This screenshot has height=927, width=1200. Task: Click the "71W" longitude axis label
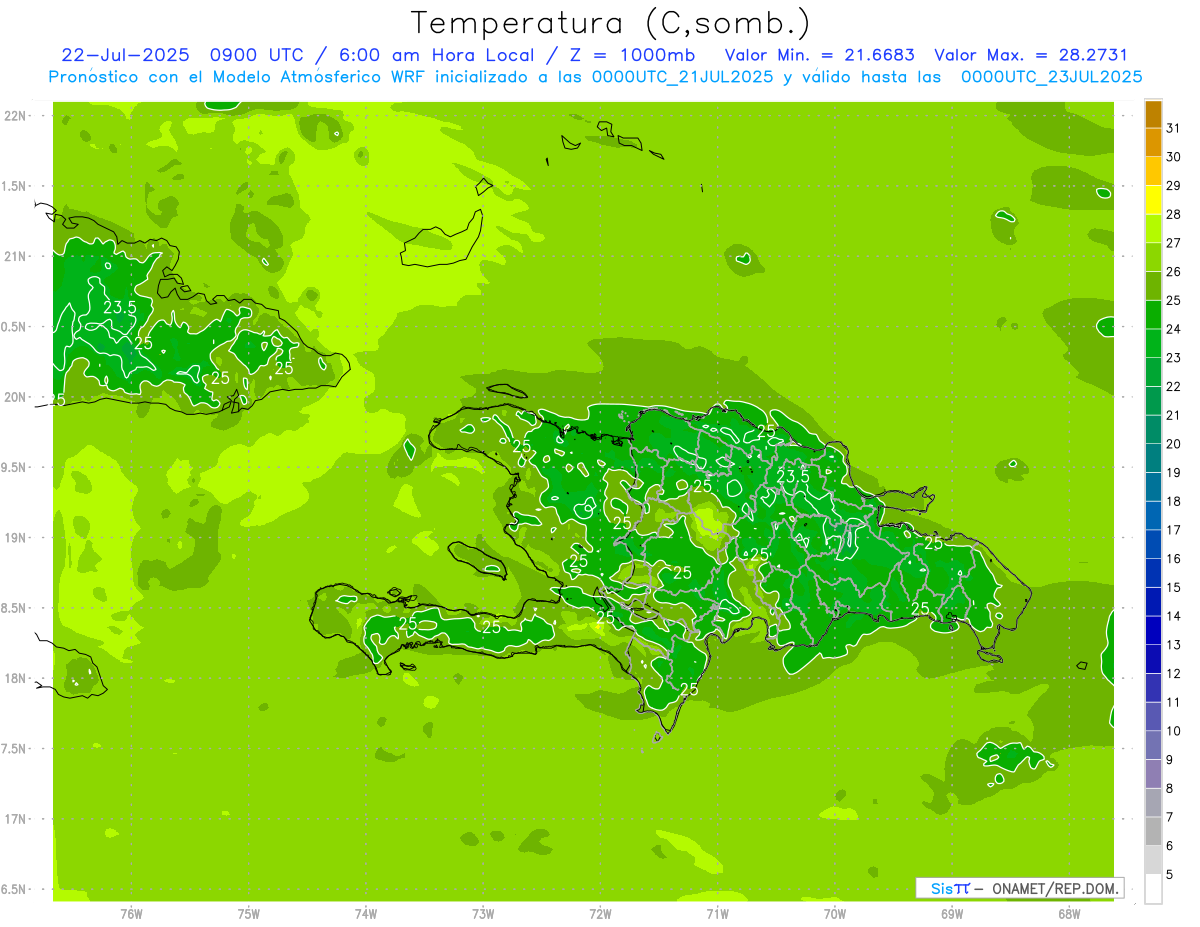[717, 913]
